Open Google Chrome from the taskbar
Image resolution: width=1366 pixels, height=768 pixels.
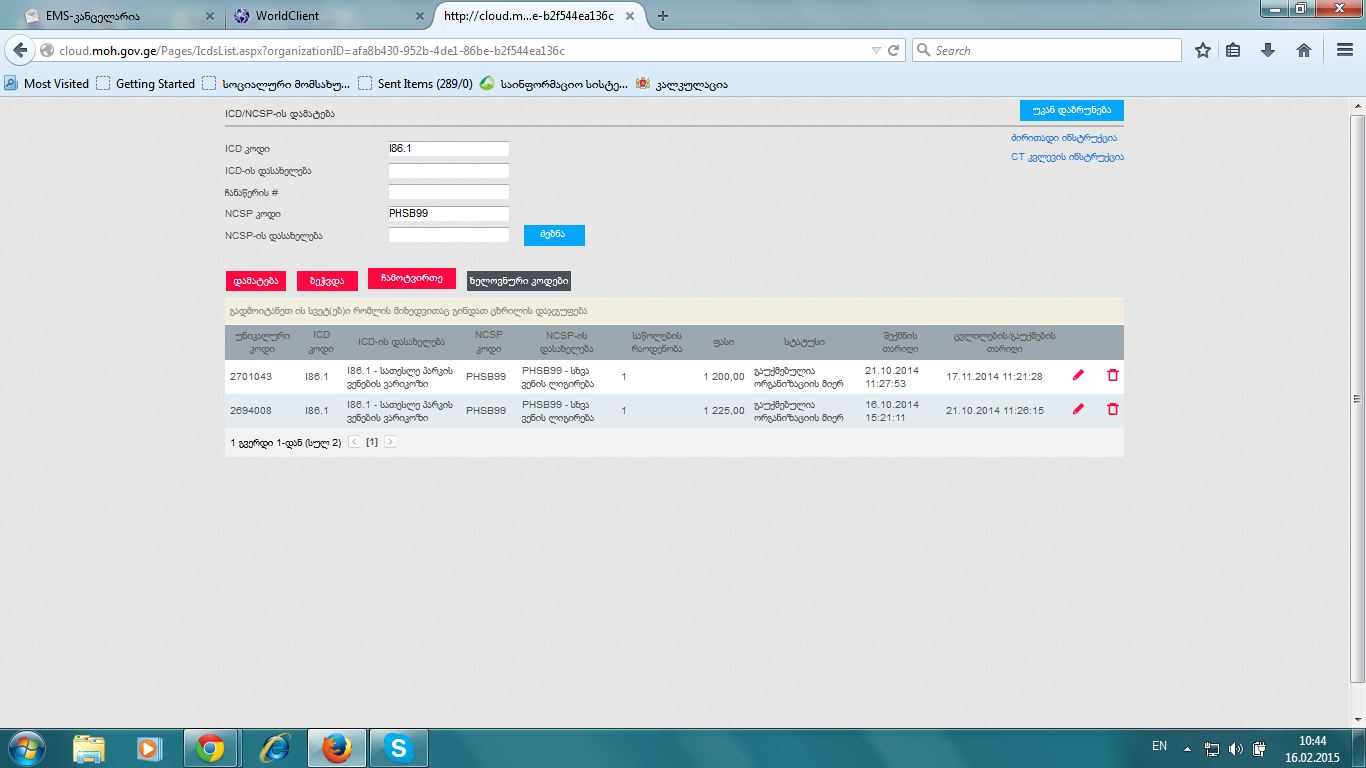click(x=210, y=748)
